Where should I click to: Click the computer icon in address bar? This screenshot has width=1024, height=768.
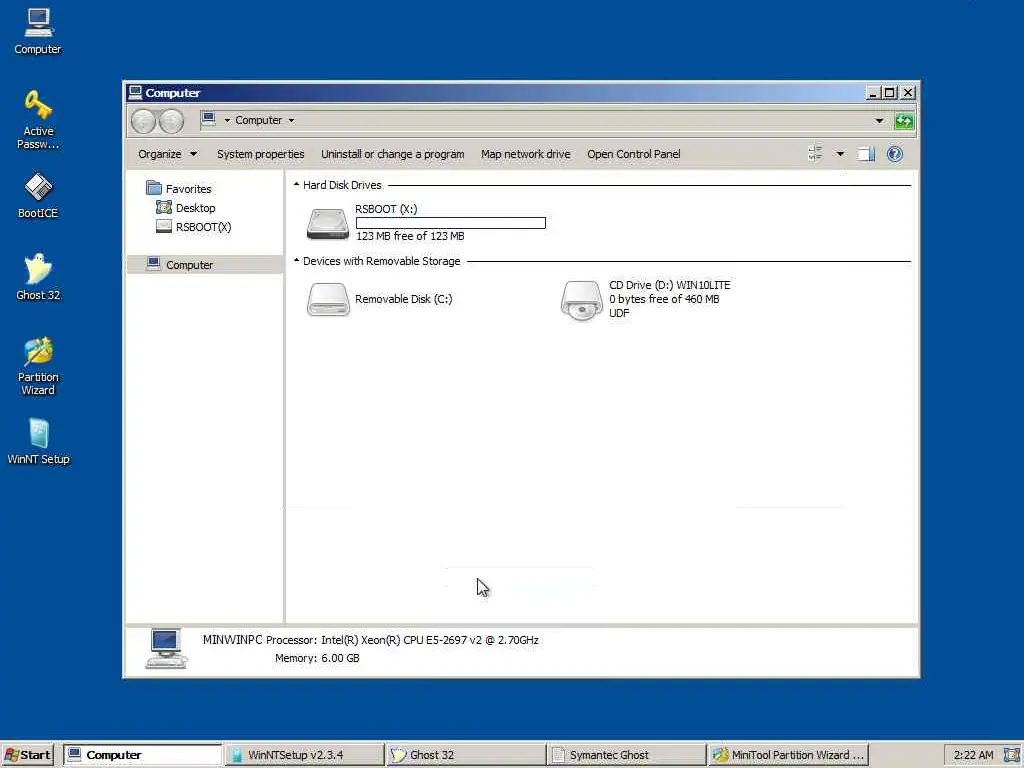click(208, 119)
